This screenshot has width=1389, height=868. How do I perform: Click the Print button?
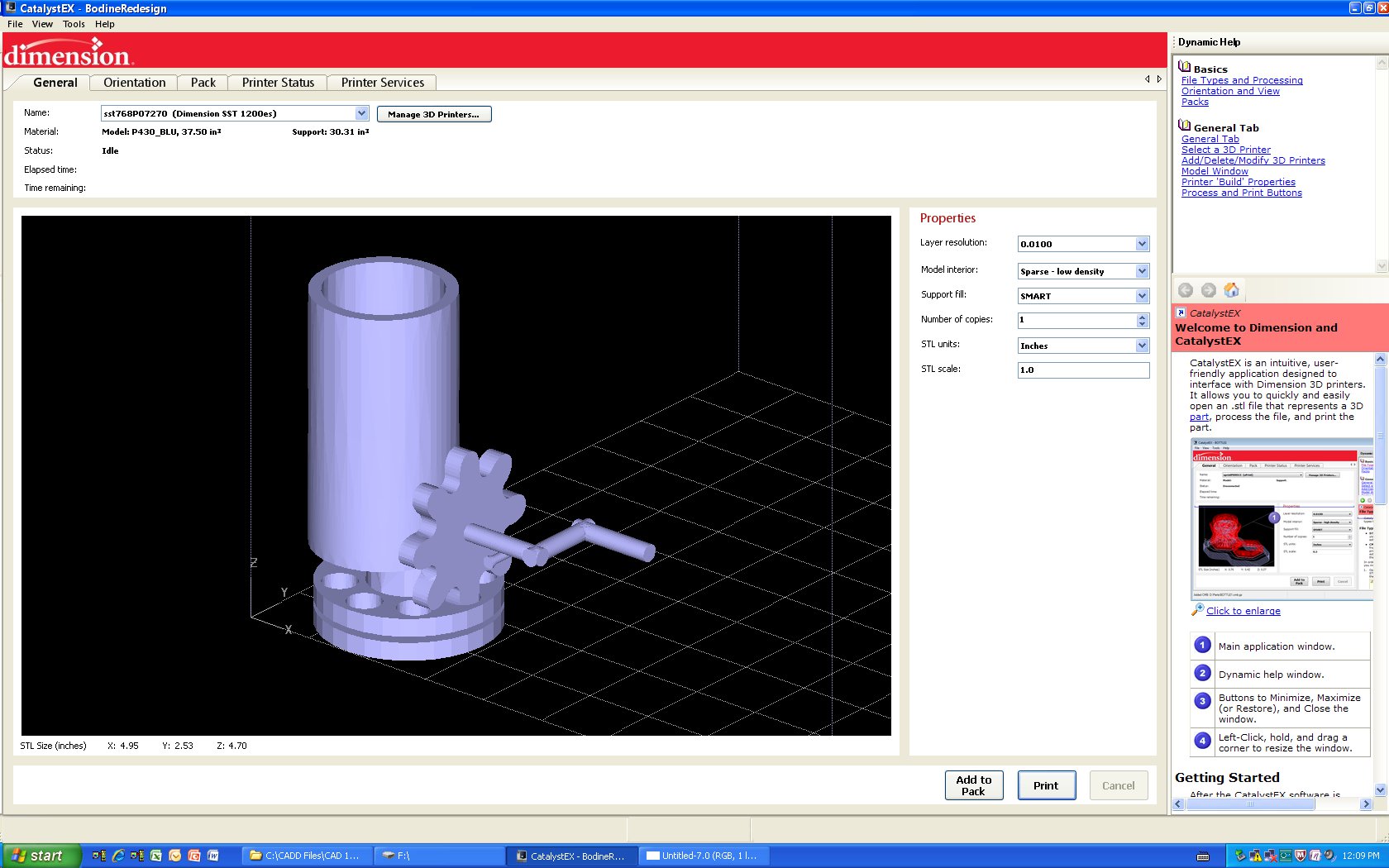(1046, 785)
